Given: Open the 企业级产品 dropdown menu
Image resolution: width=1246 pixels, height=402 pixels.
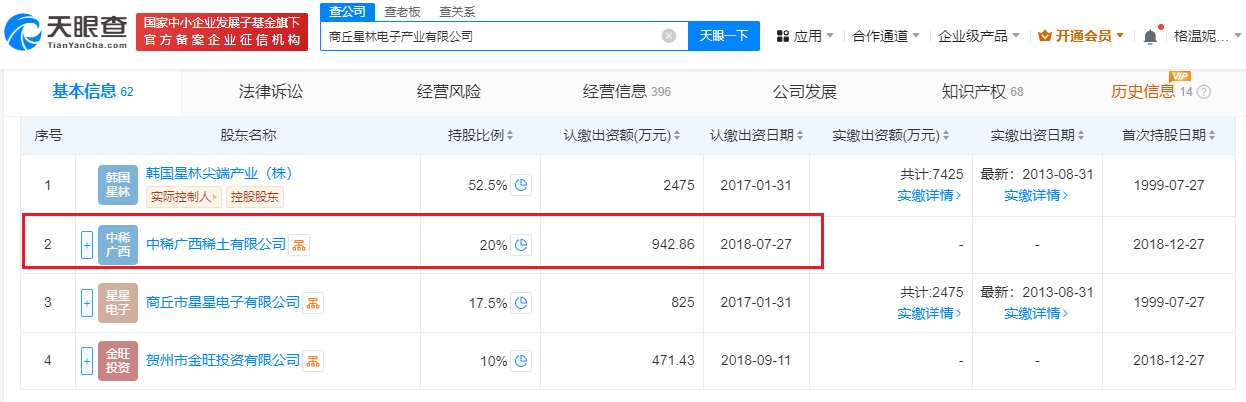Looking at the screenshot, I should 979,36.
